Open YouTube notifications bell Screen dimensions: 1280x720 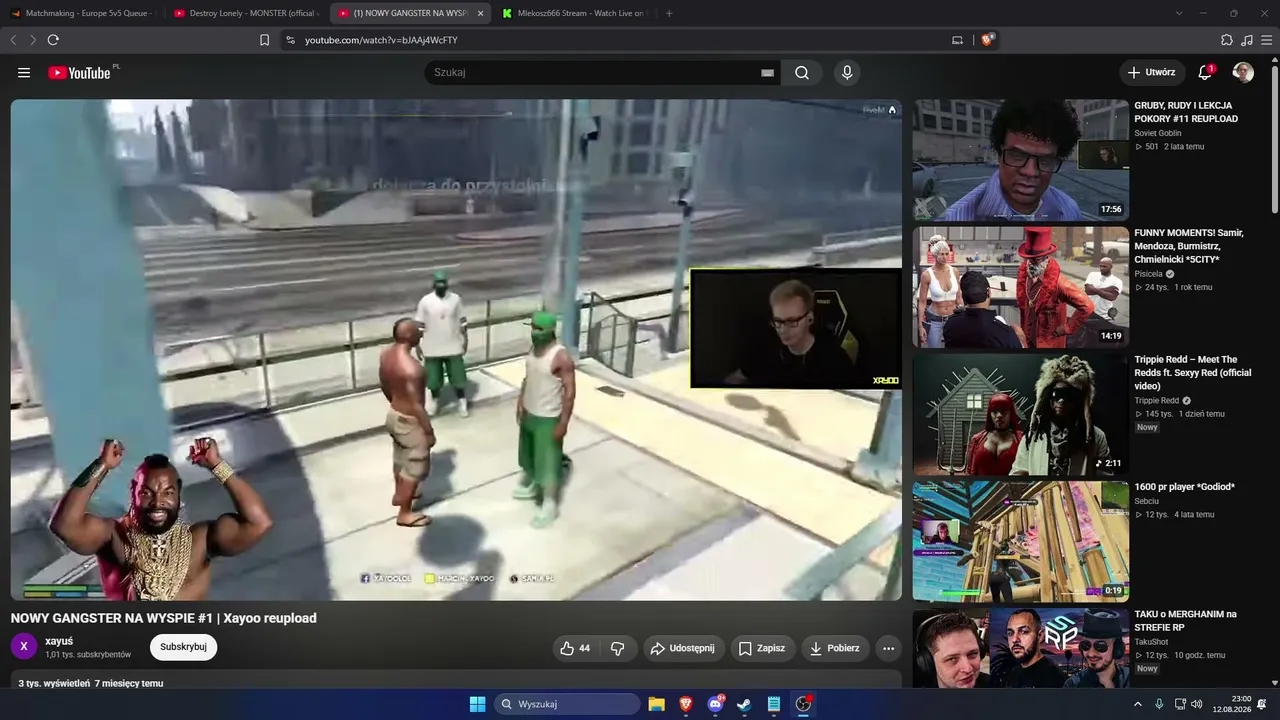tap(1205, 73)
